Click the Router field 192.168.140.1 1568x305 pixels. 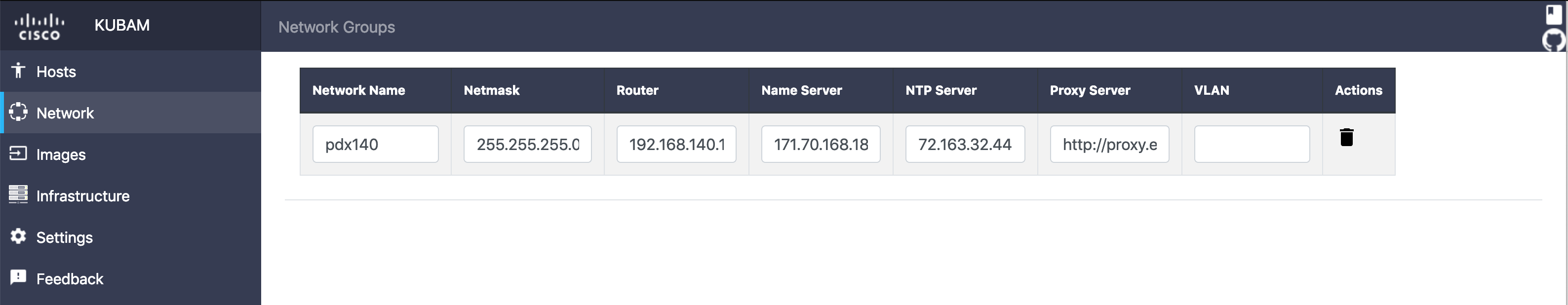tap(676, 144)
